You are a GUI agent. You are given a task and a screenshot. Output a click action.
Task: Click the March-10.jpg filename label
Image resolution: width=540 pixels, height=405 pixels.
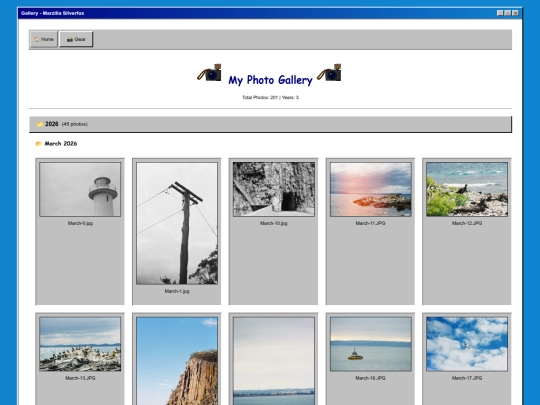tap(274, 223)
